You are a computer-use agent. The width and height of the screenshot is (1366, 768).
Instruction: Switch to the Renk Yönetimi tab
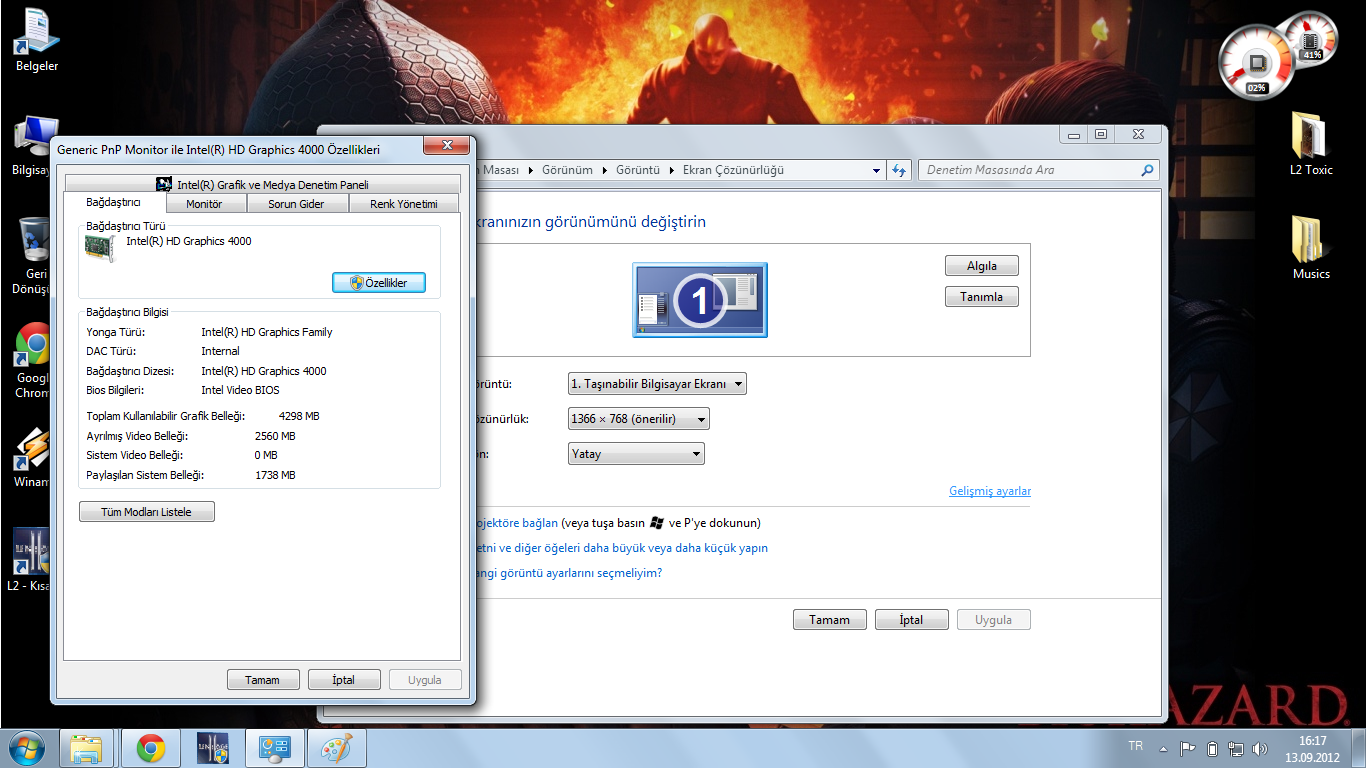pyautogui.click(x=404, y=204)
